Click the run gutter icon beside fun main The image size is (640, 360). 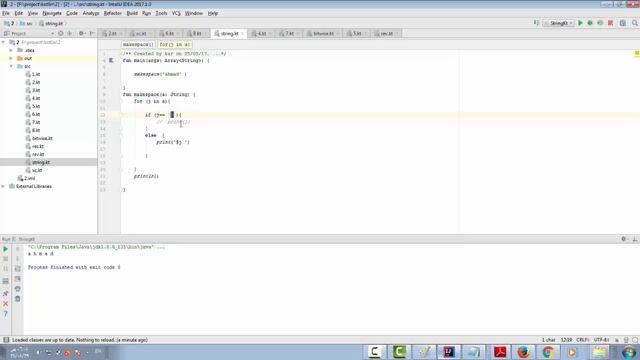(111, 60)
